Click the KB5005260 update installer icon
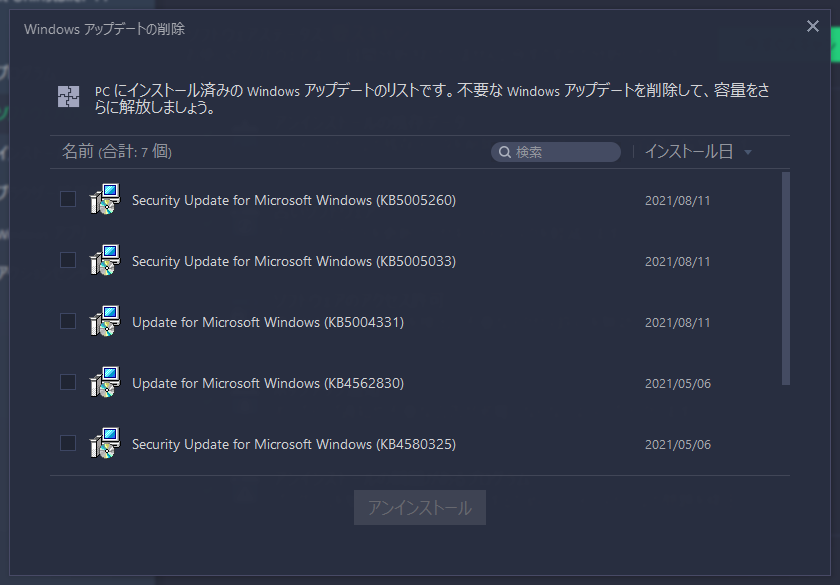The height and width of the screenshot is (585, 840). tap(104, 200)
